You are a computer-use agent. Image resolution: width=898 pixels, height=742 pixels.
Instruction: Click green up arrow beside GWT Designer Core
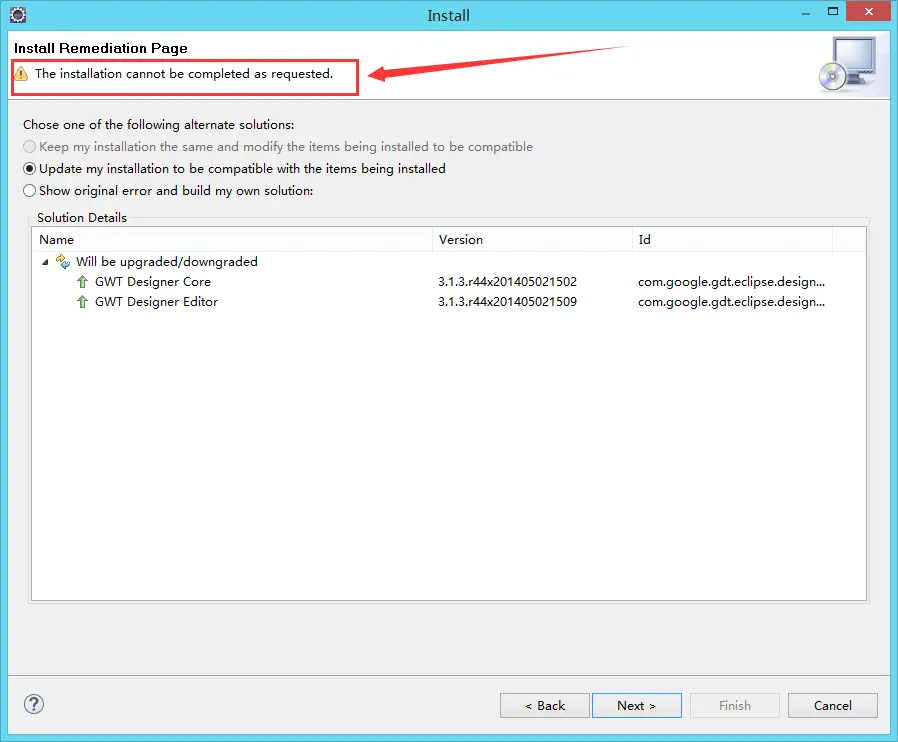tap(82, 282)
